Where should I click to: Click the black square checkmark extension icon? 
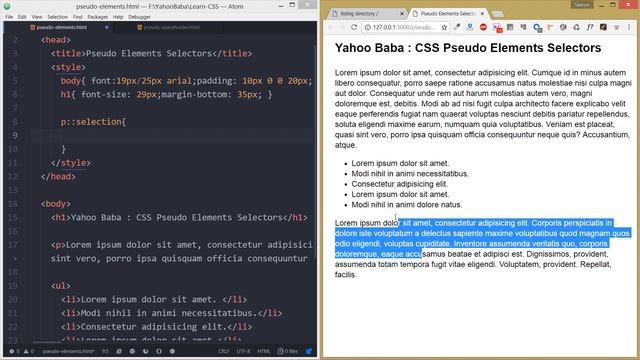(x=603, y=27)
